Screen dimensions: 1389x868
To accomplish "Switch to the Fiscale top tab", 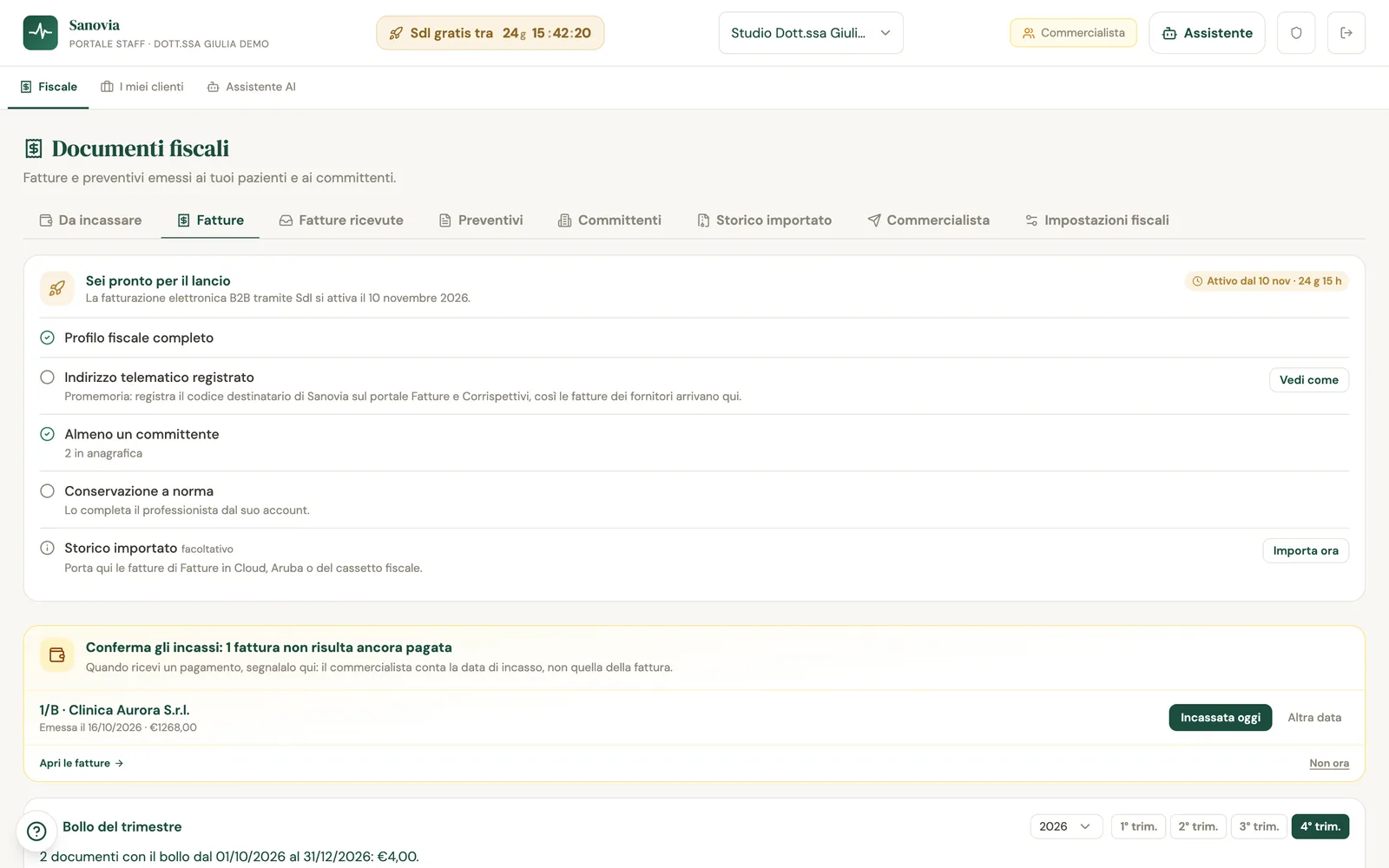I will coord(49,87).
